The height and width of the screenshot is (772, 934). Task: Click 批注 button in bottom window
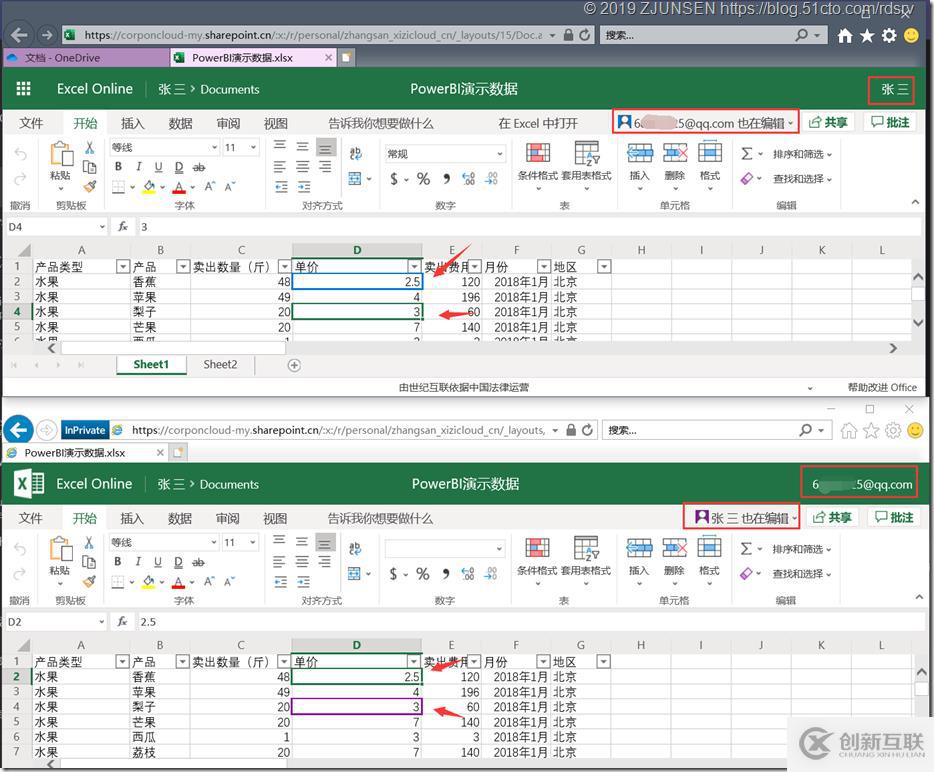(x=893, y=517)
